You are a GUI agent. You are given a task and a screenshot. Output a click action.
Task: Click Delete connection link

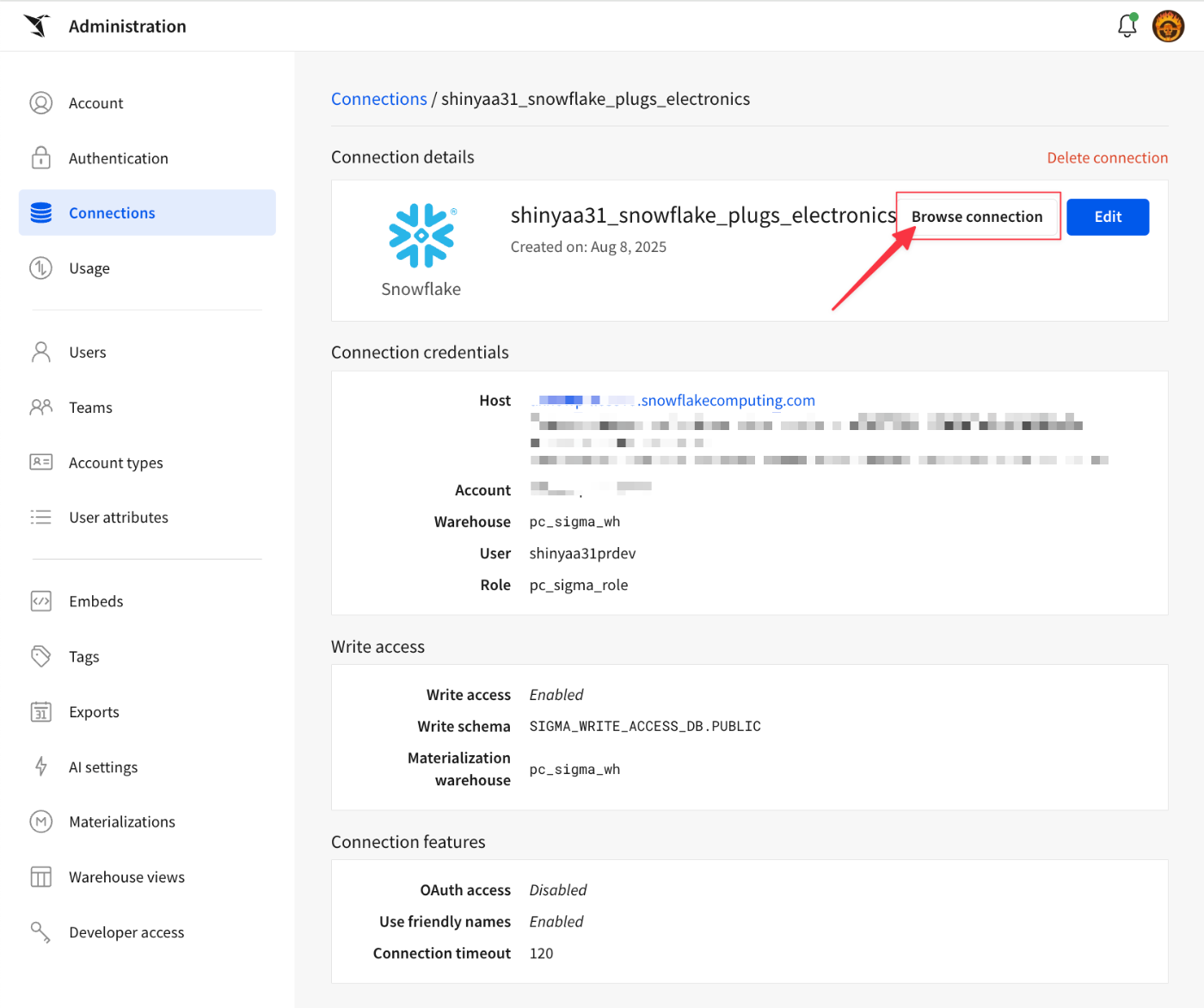click(1107, 158)
